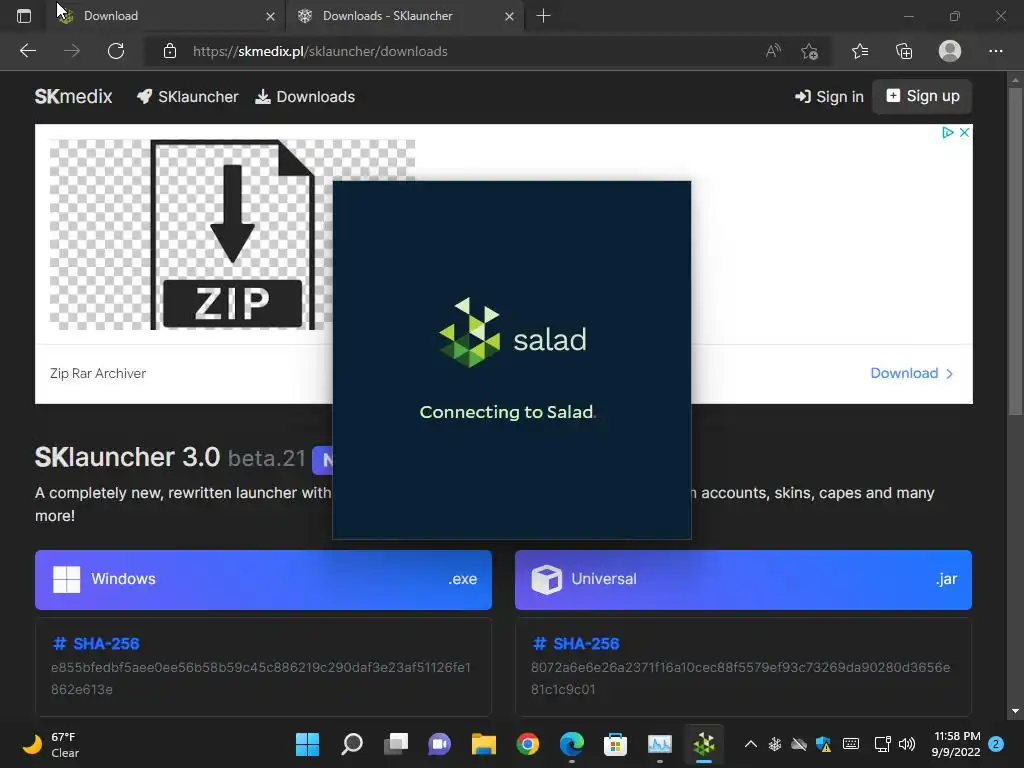The height and width of the screenshot is (768, 1024).
Task: Close the Zip Rar Archiver ad
Action: [964, 133]
